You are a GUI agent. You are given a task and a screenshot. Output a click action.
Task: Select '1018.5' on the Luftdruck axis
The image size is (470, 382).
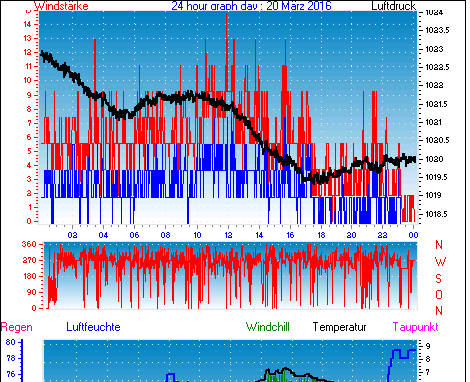tap(437, 214)
